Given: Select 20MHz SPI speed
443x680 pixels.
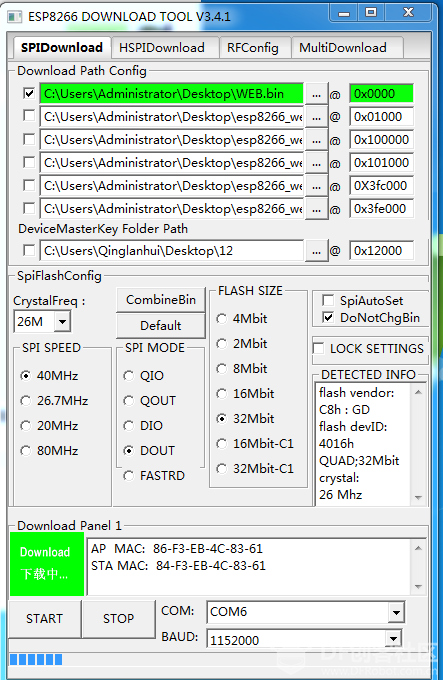Looking at the screenshot, I should coord(49,426).
